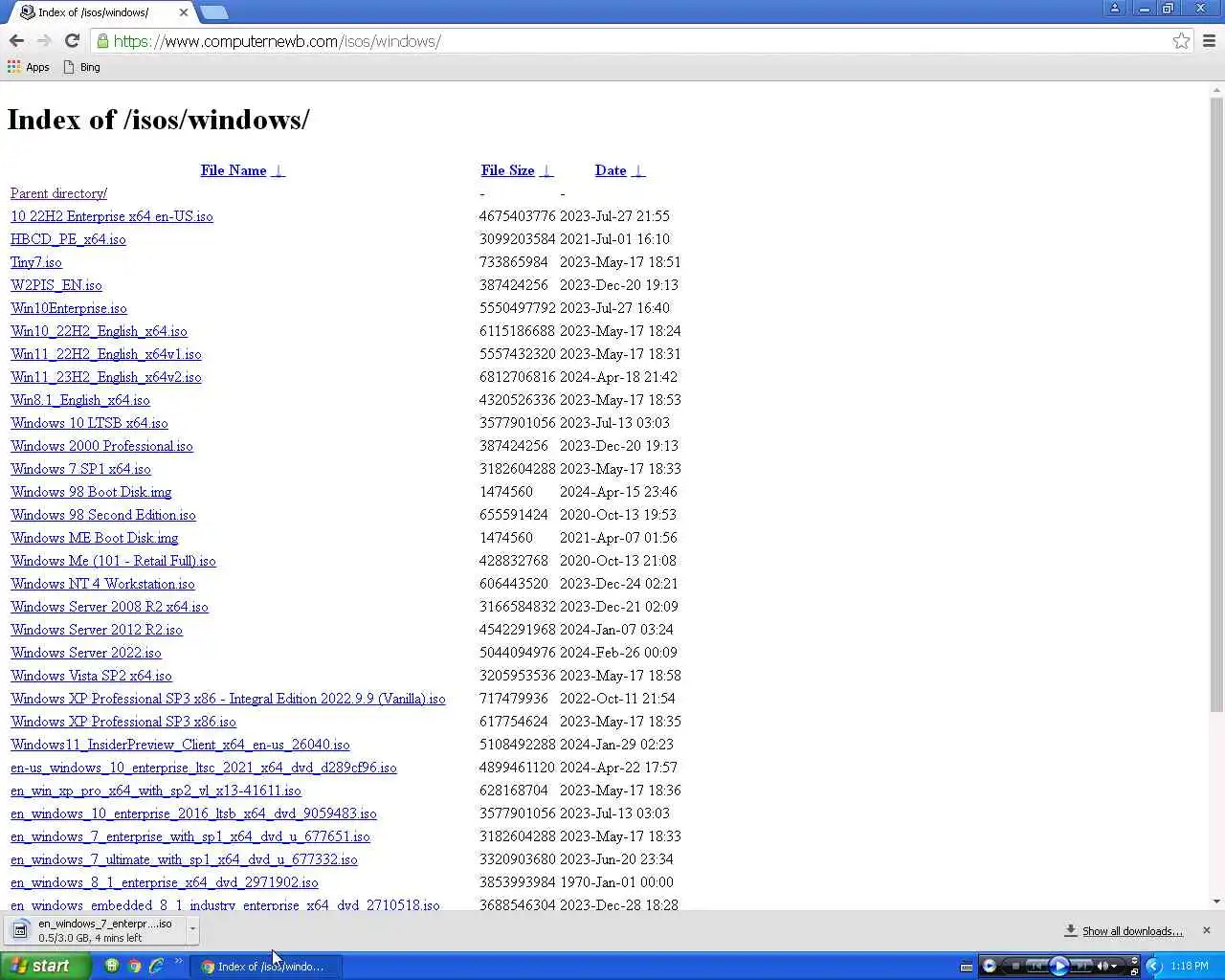Click the on-screen keyboard taskbar icon

[967, 967]
